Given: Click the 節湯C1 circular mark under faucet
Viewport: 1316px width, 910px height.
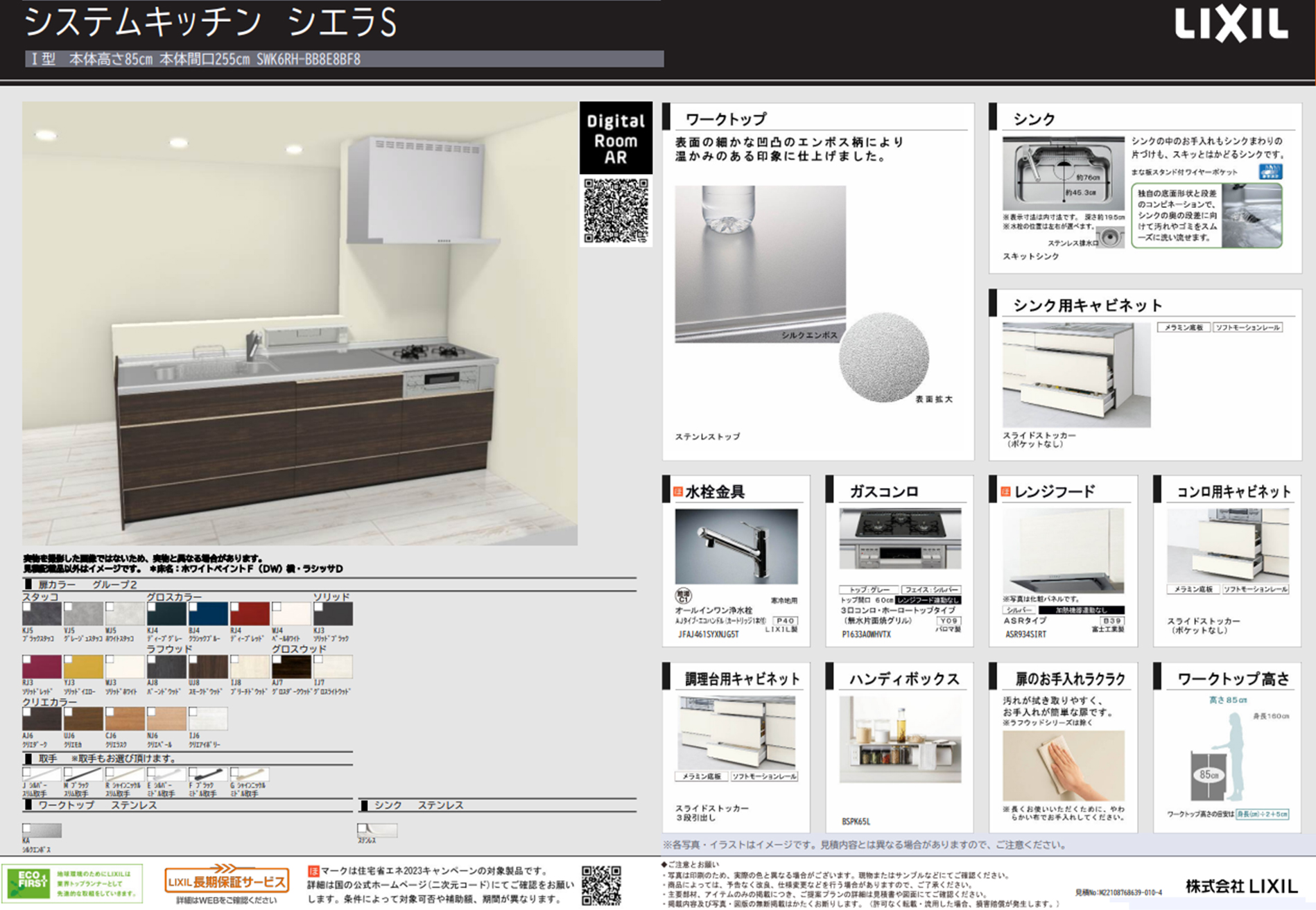Looking at the screenshot, I should pos(683,595).
